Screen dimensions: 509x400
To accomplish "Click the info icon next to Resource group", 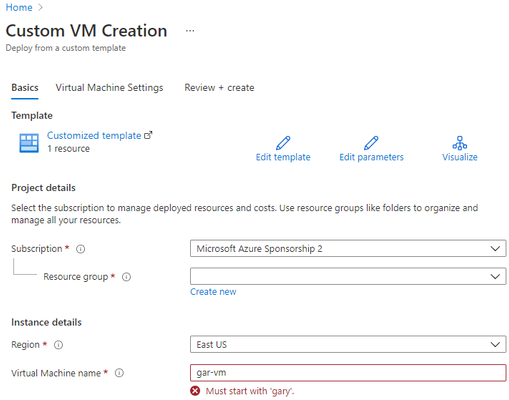I will [126, 277].
